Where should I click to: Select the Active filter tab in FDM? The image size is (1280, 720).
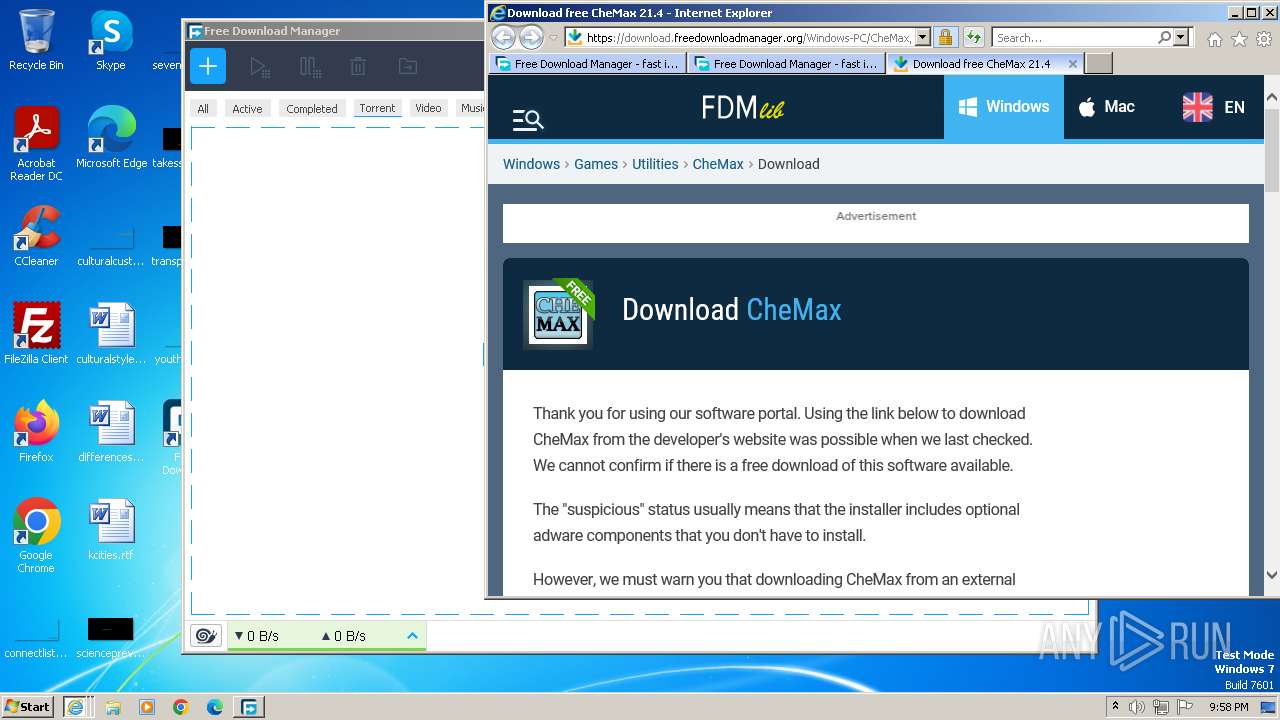(x=247, y=108)
